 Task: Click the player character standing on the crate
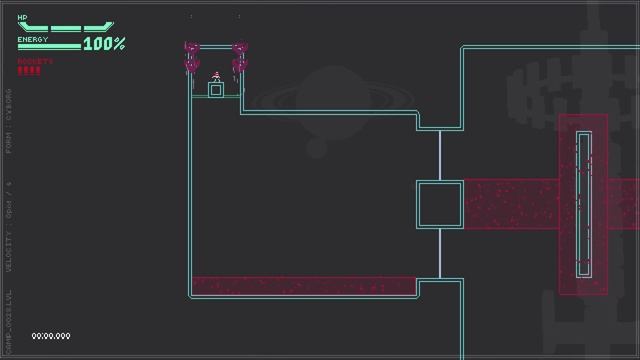[x=216, y=77]
